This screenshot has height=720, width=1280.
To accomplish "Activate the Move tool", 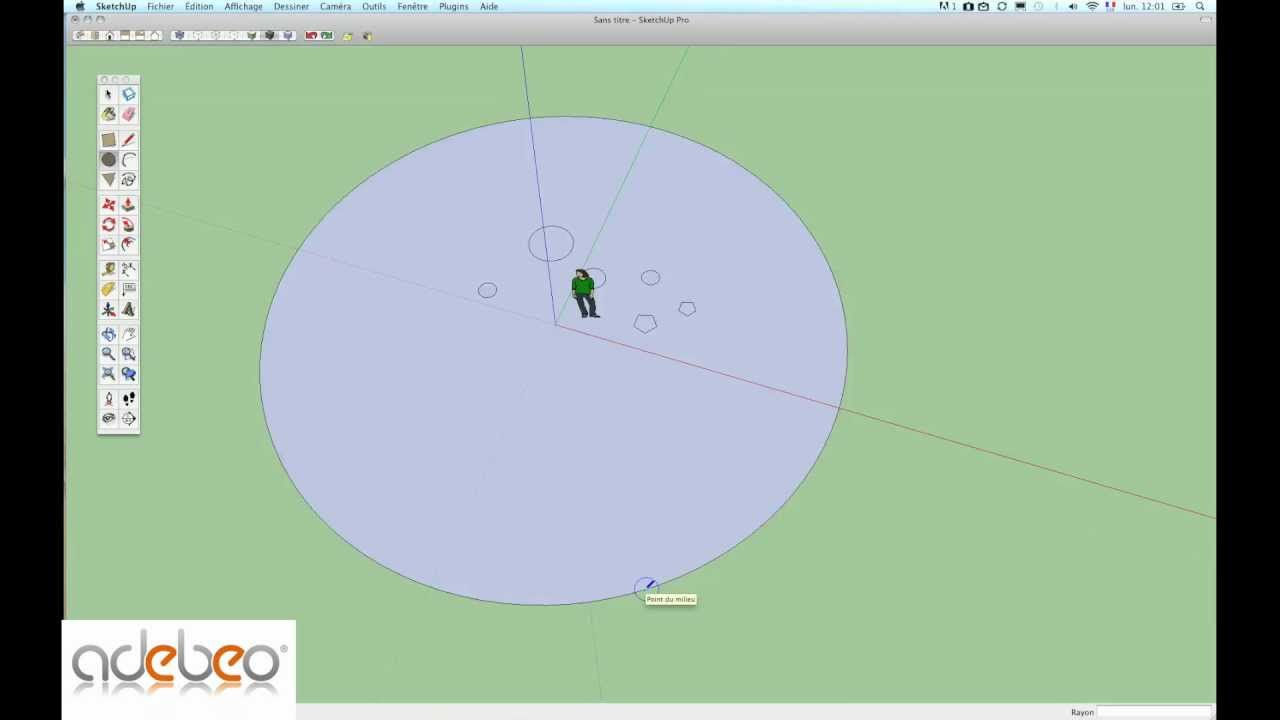I will coord(108,205).
